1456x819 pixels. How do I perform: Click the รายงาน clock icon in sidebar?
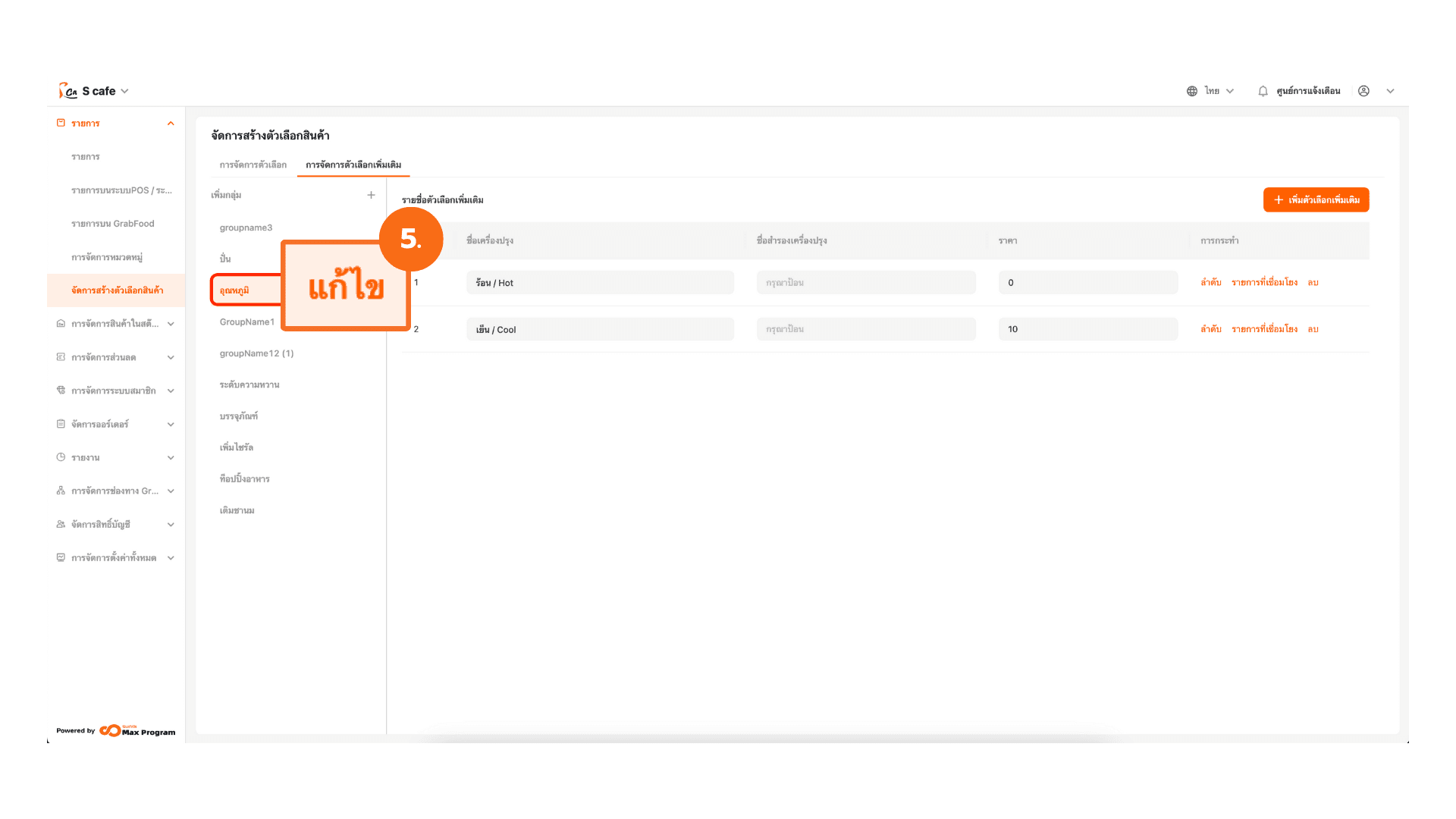tap(61, 457)
